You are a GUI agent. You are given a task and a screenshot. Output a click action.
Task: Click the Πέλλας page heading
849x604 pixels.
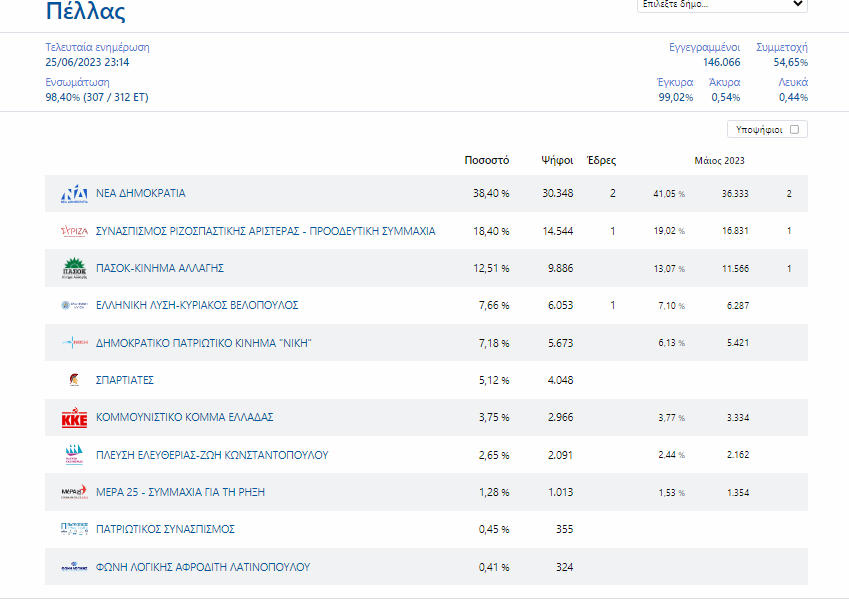86,11
